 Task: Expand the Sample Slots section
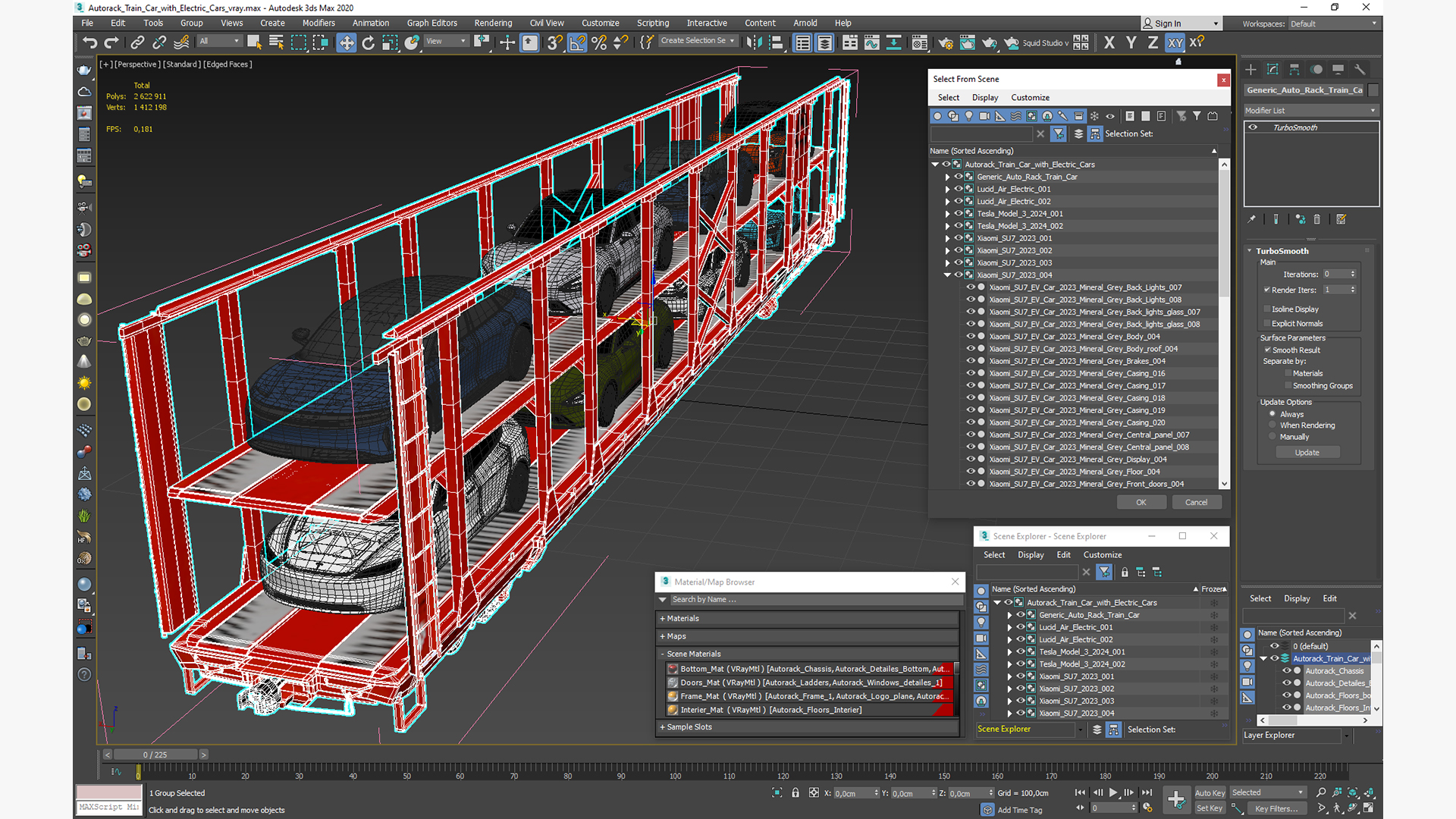[x=809, y=726]
